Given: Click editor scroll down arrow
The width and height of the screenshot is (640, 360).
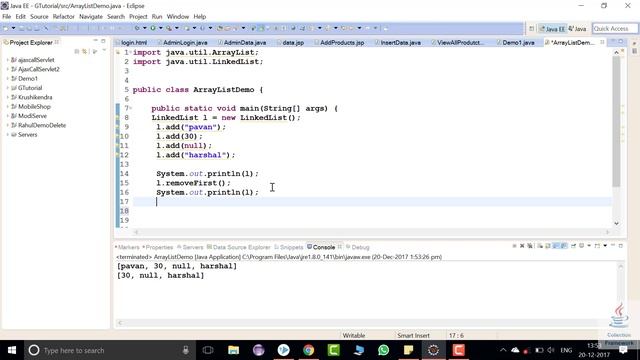Looking at the screenshot, I should tap(616, 223).
